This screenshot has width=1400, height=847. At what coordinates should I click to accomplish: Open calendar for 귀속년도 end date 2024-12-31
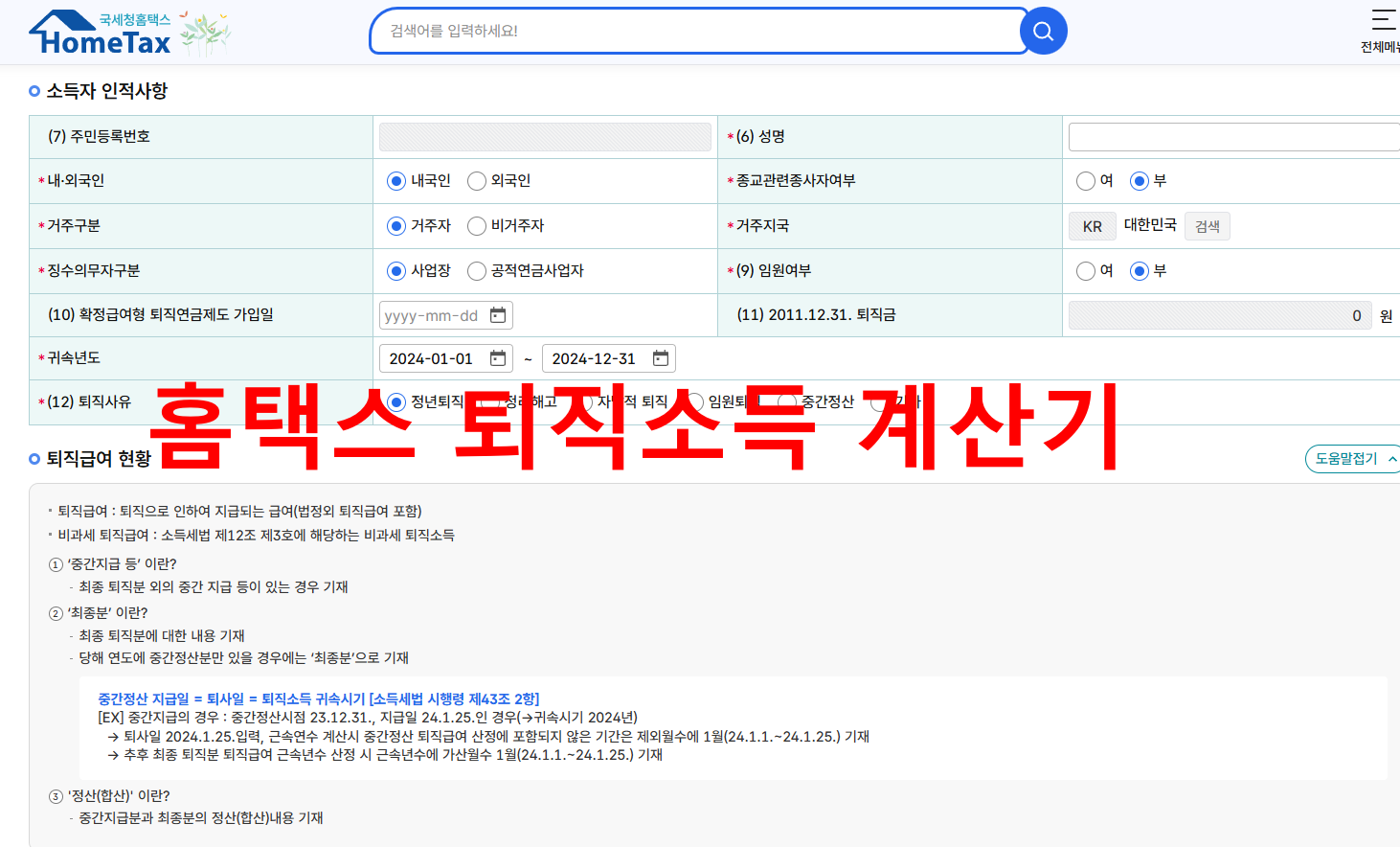tap(661, 358)
